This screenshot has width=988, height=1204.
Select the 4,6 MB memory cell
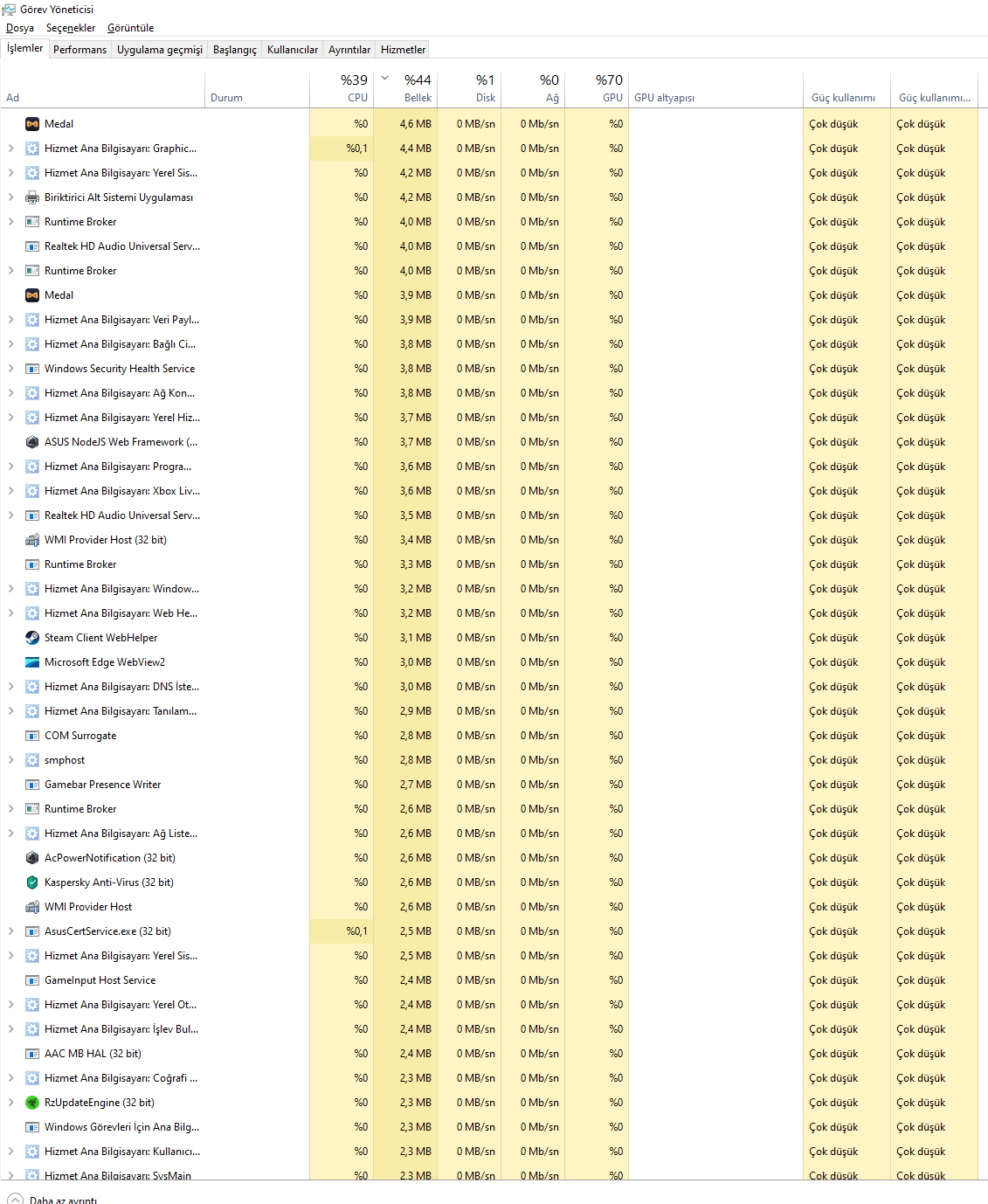pyautogui.click(x=405, y=124)
